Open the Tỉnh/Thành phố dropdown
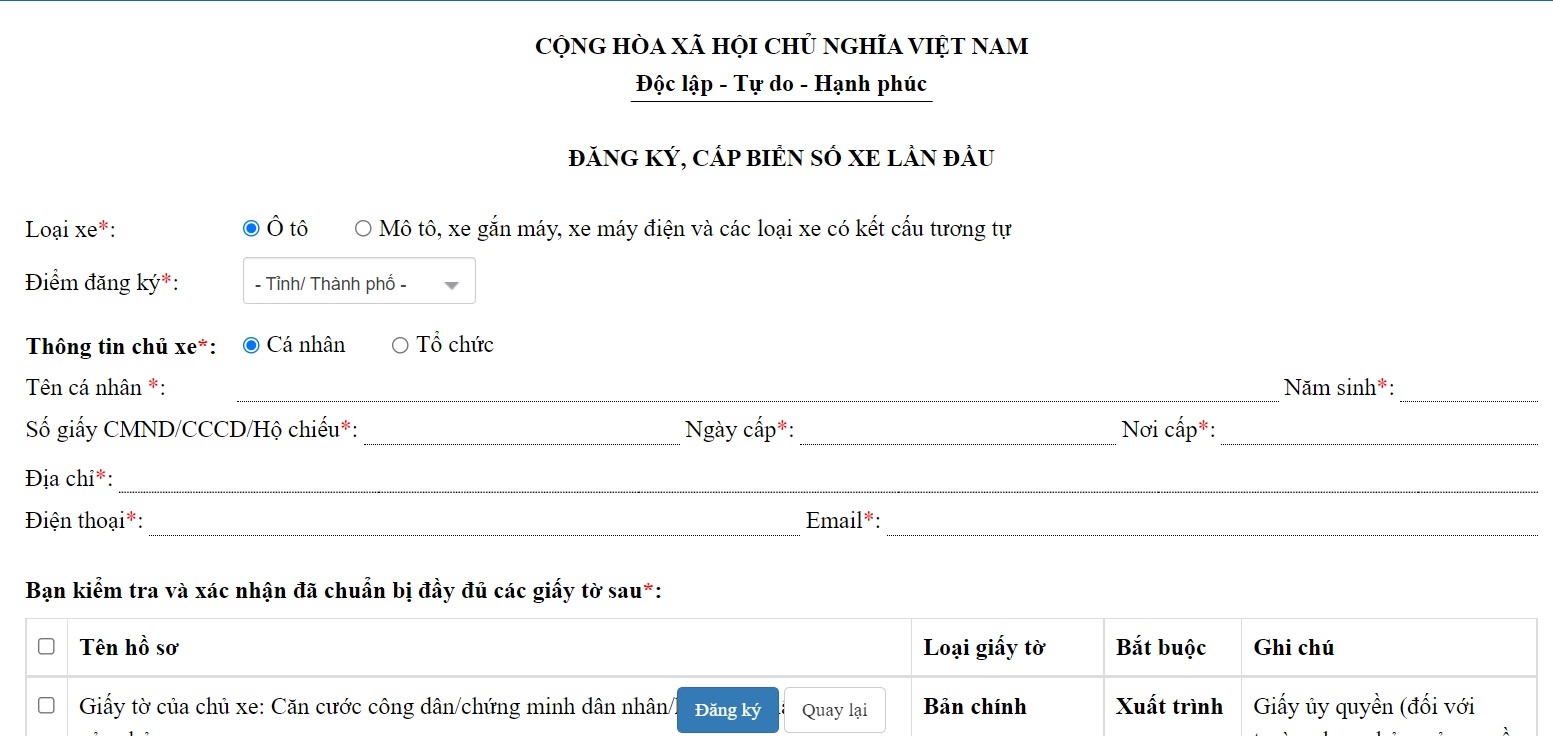 [359, 284]
